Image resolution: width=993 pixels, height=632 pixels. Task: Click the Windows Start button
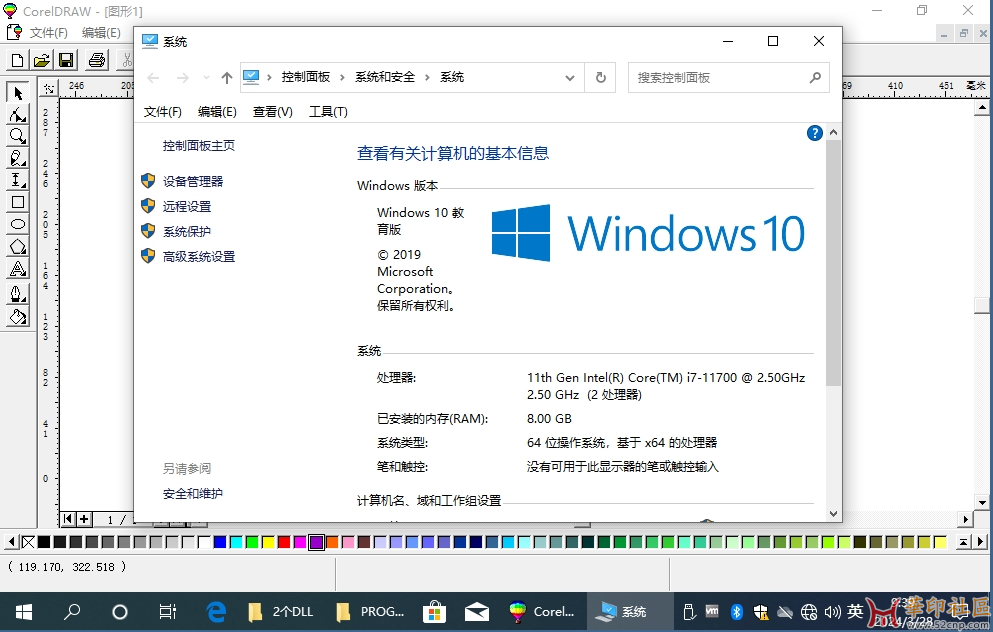[x=24, y=612]
